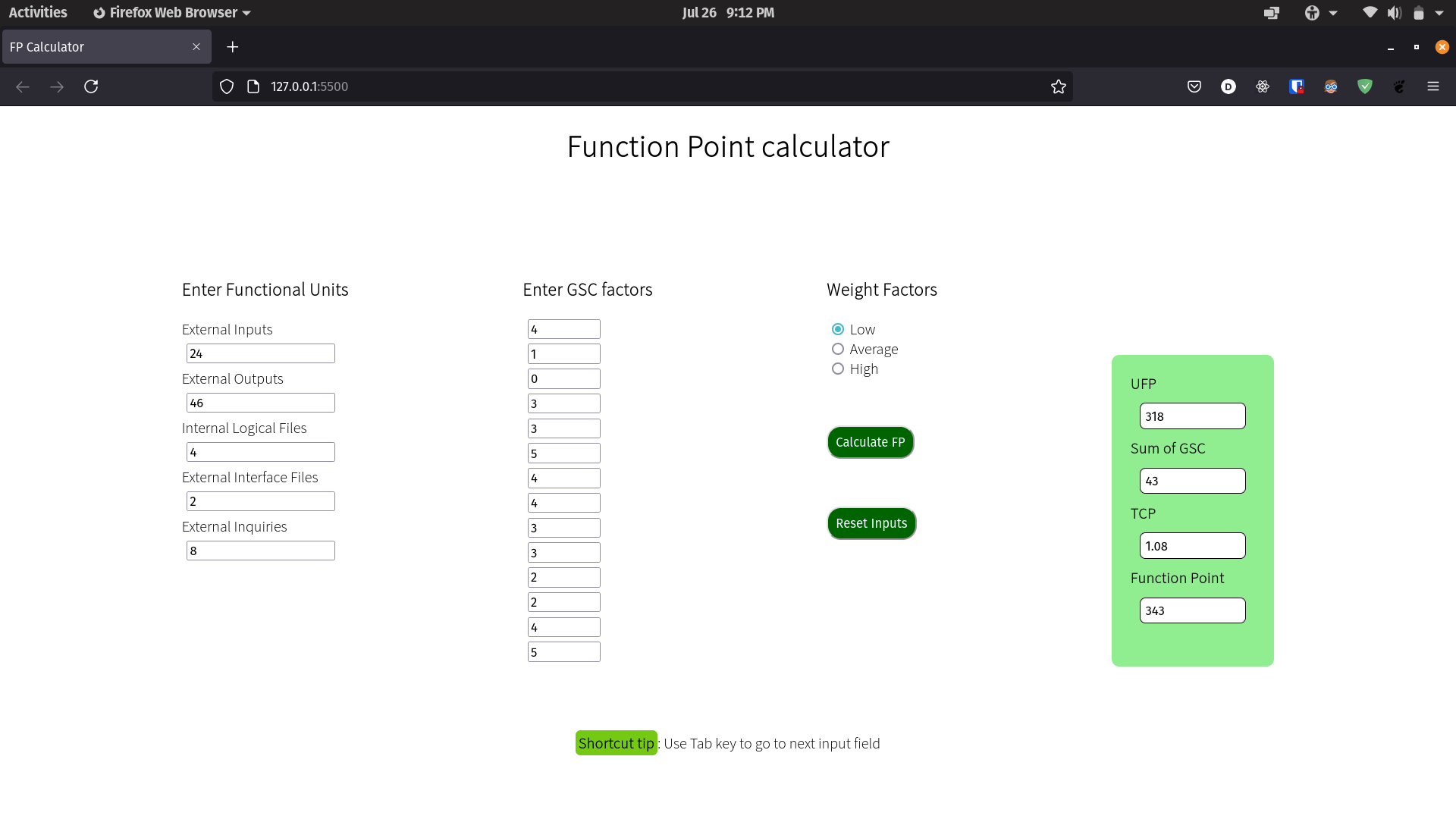The width and height of the screenshot is (1456, 819).
Task: Open the GNOME shell extension icon
Action: pos(1399,86)
